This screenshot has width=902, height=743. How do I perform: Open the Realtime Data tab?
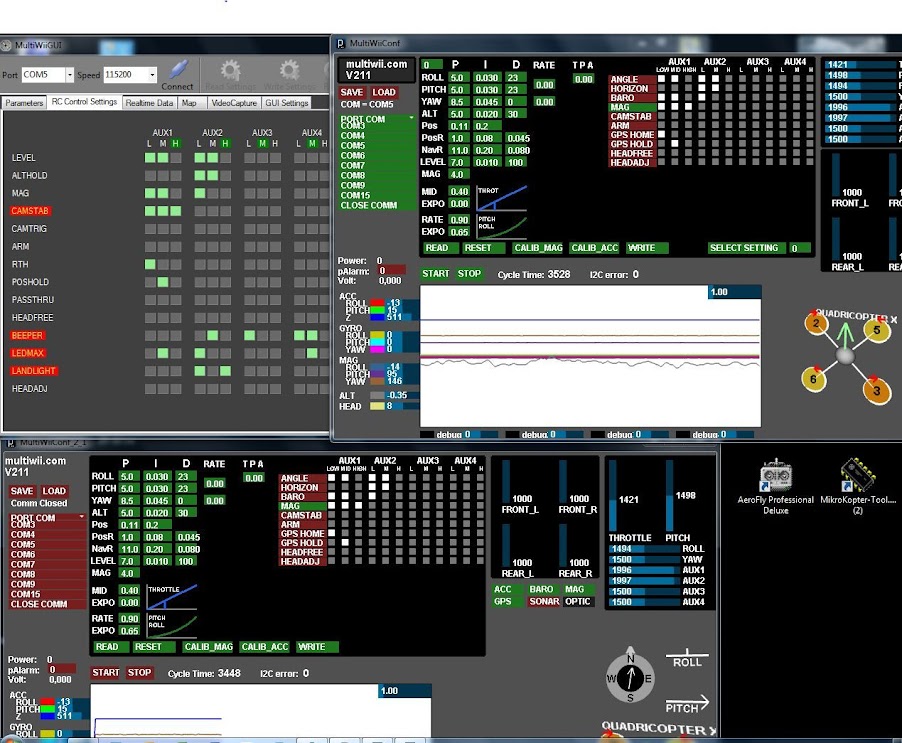point(149,103)
